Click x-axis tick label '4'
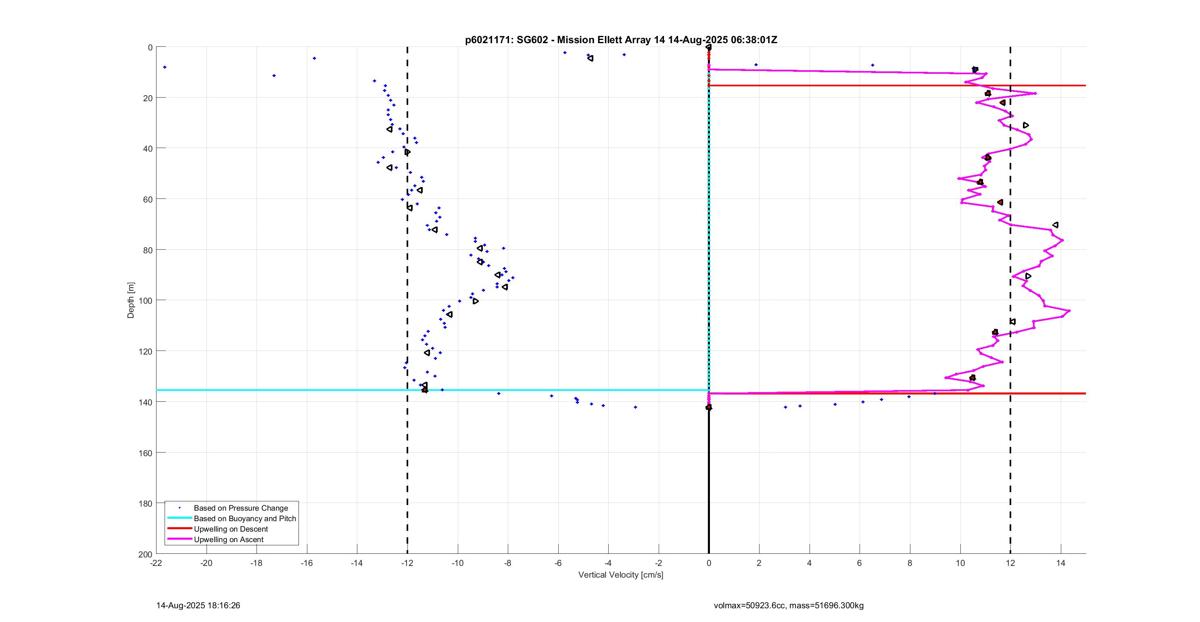The height and width of the screenshot is (622, 1200). point(809,563)
